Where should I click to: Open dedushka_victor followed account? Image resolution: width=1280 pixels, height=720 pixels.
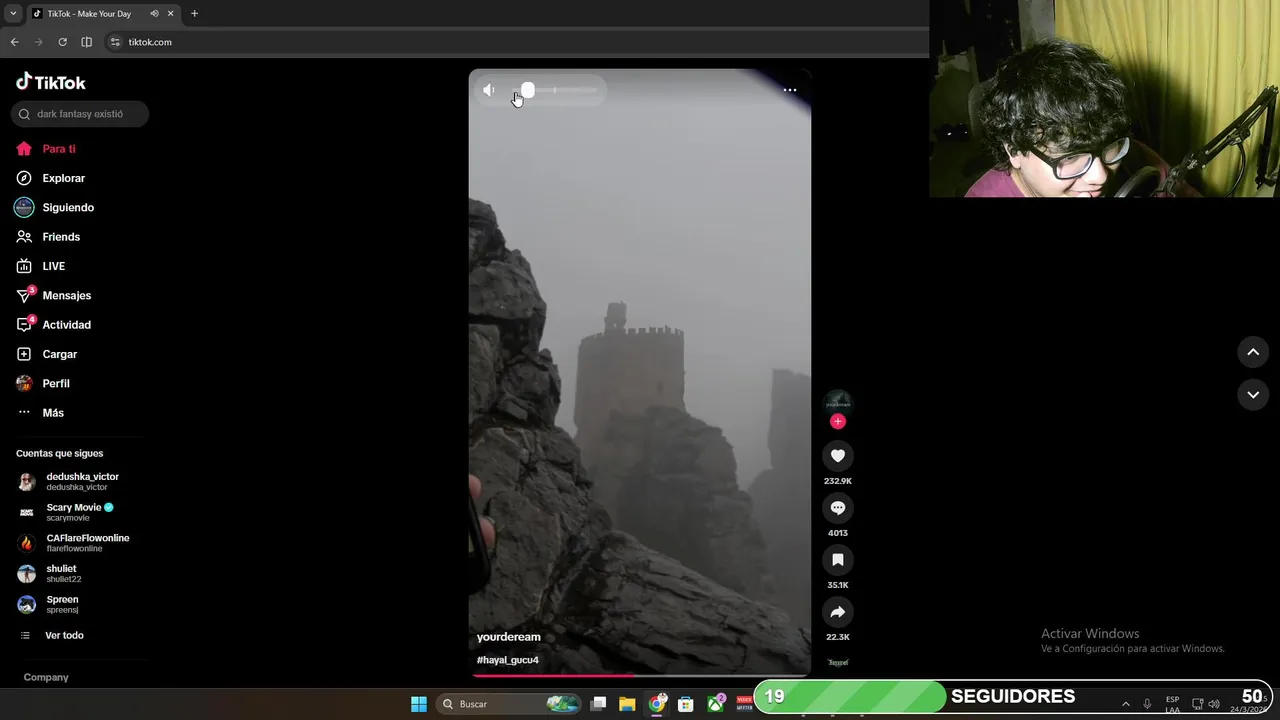pyautogui.click(x=68, y=481)
